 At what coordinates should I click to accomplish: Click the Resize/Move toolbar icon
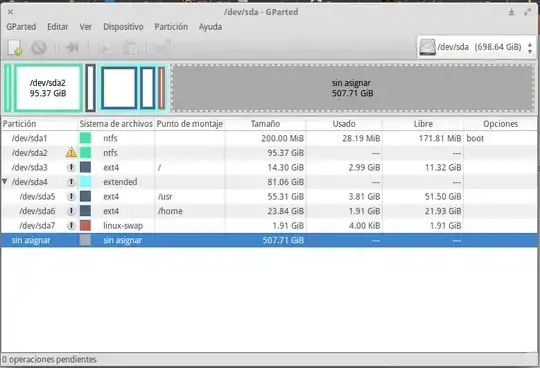click(72, 47)
